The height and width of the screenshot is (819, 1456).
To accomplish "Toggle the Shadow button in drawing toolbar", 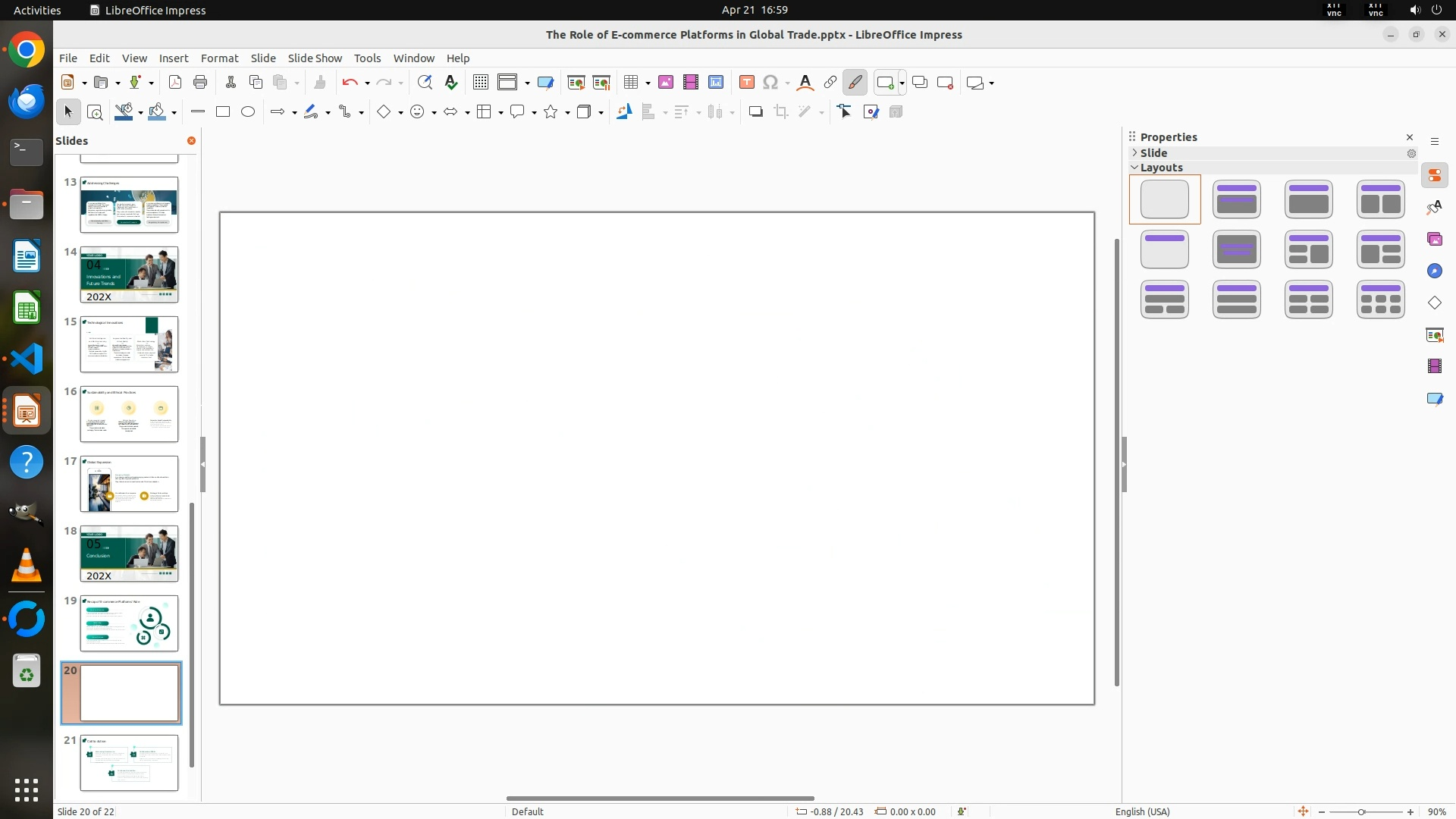I will 755,112.
